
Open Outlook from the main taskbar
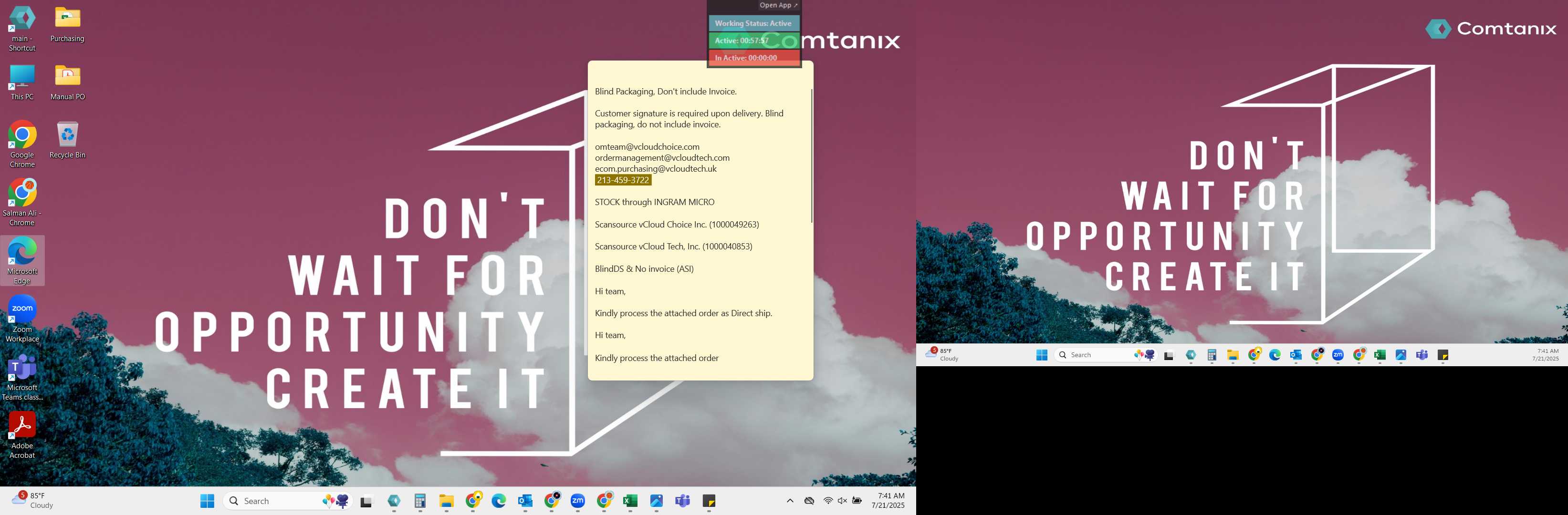point(525,501)
